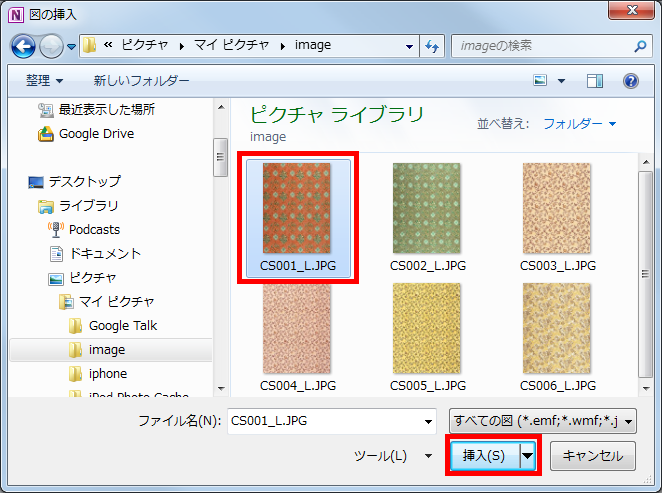Toggle the preview pane icon

tap(595, 81)
